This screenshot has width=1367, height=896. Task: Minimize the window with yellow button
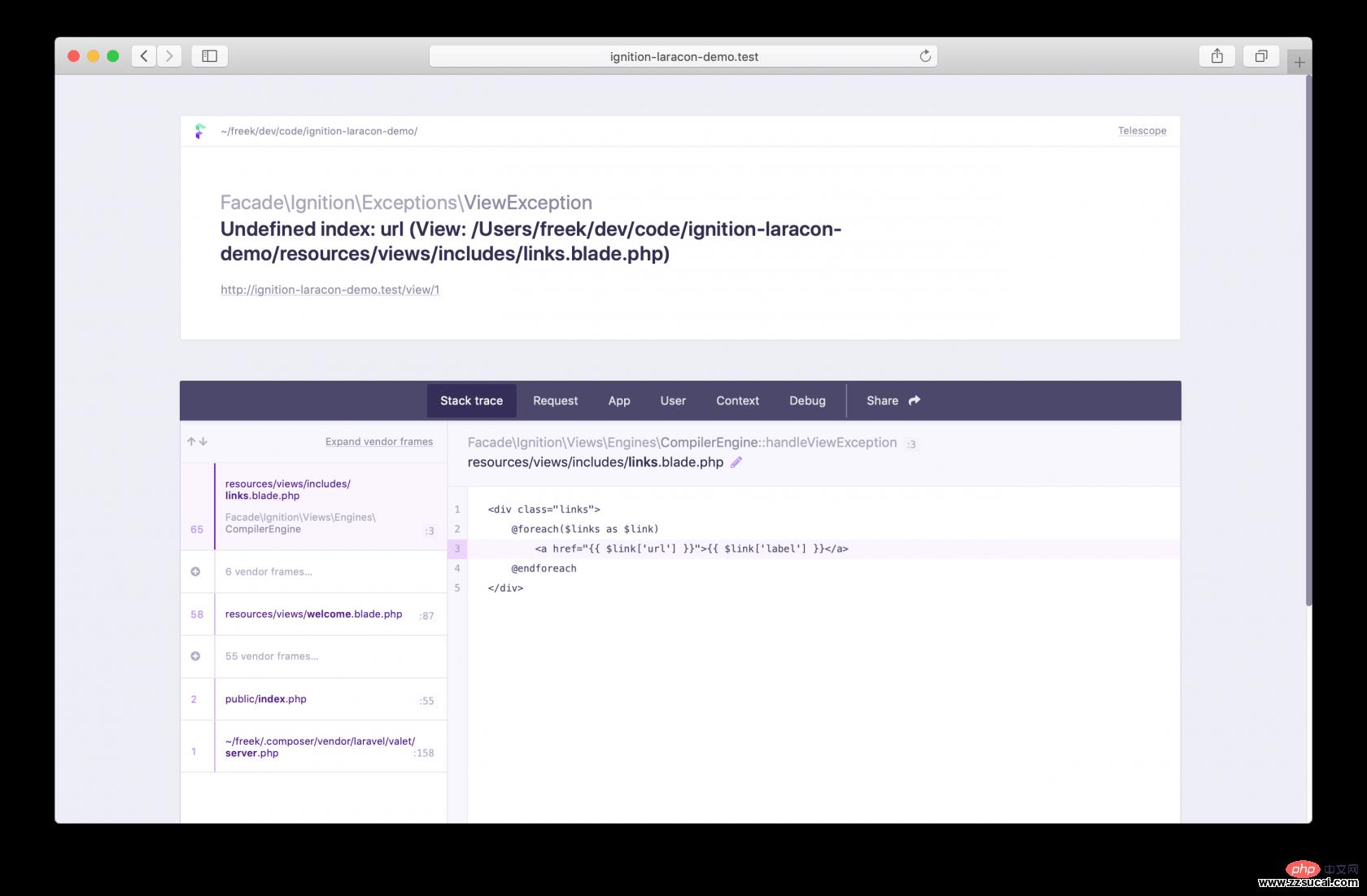point(93,56)
